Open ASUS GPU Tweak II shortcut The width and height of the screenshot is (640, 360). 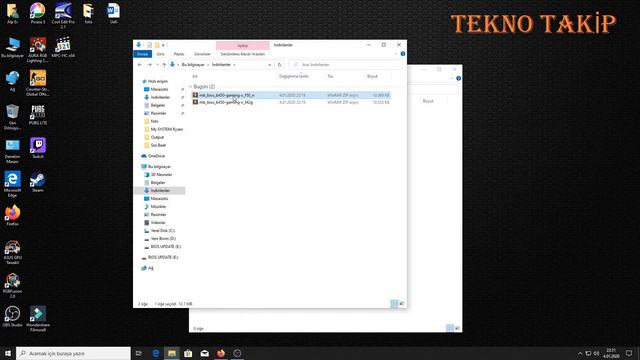click(12, 252)
